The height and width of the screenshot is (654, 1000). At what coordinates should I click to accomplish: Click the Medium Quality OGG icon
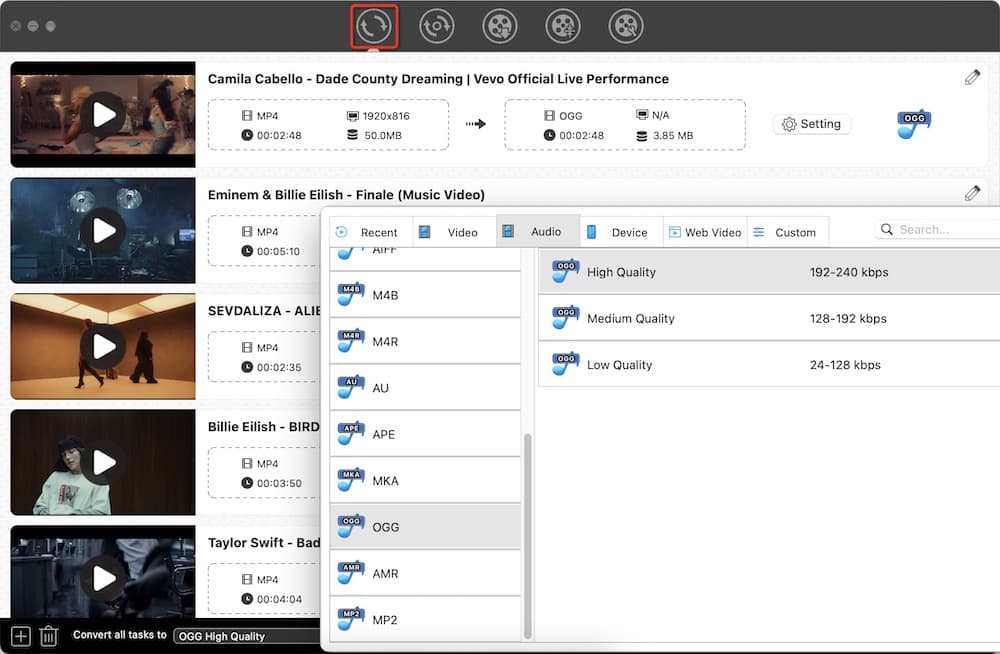[x=566, y=317]
